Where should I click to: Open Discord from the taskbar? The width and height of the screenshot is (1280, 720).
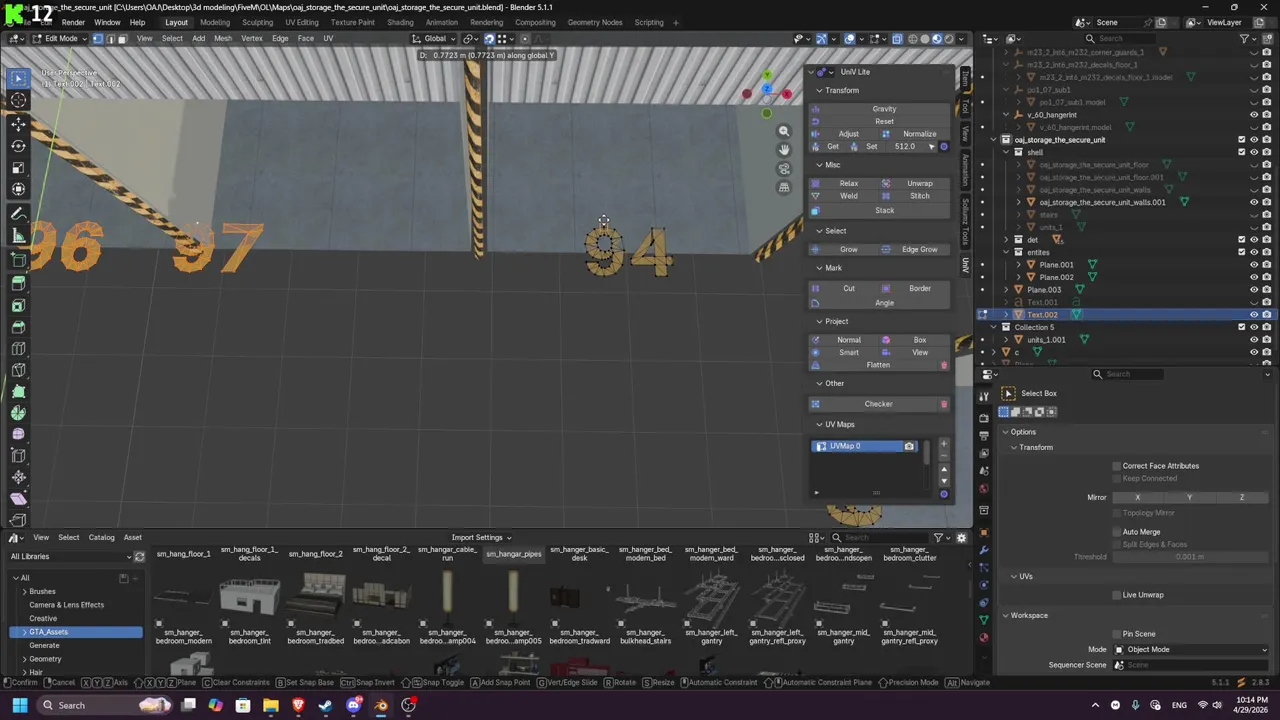[353, 705]
